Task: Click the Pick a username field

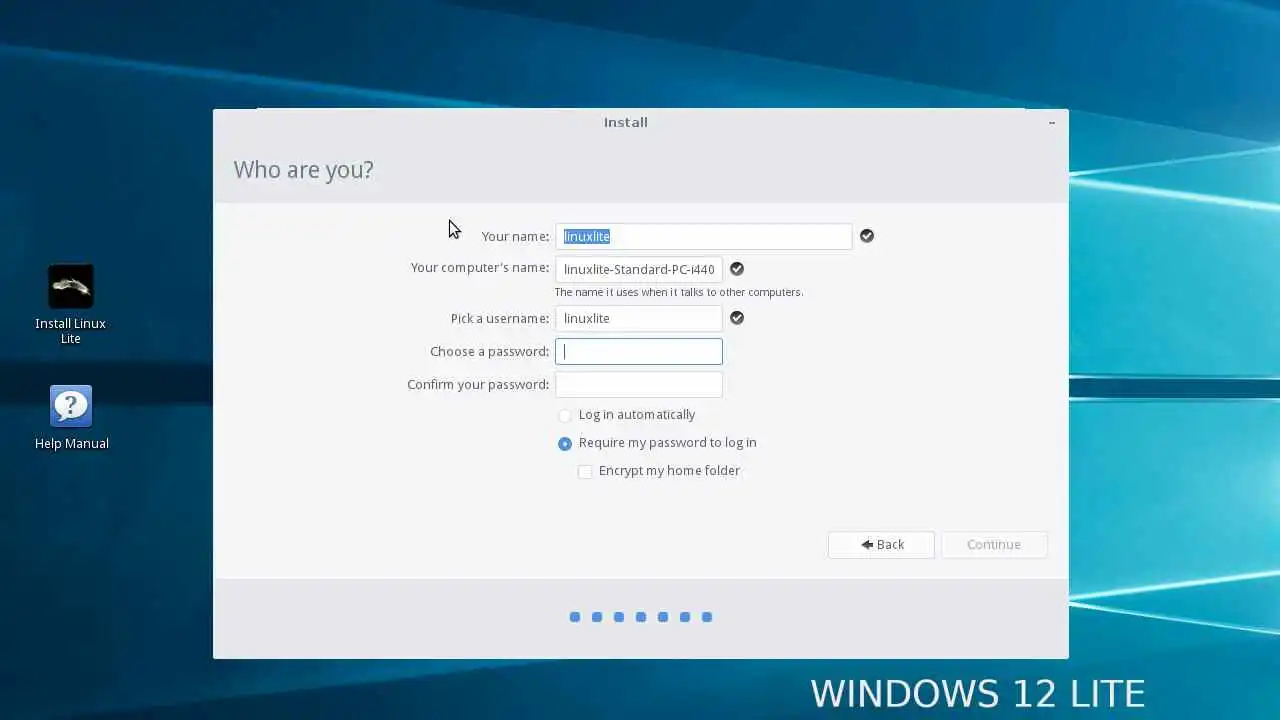Action: pos(639,318)
